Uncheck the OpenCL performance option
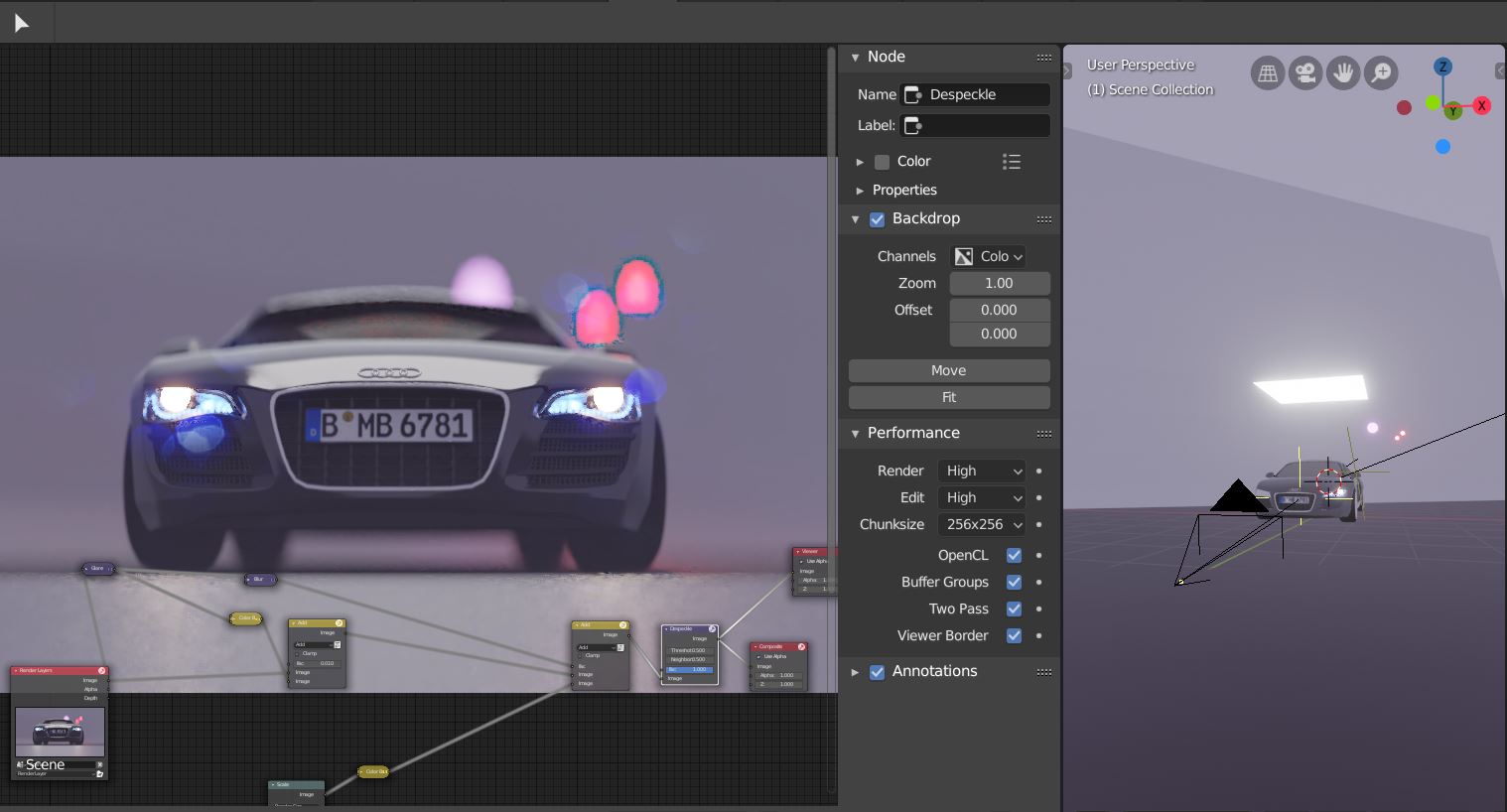Screen dimensions: 1507x812 click(x=1014, y=555)
